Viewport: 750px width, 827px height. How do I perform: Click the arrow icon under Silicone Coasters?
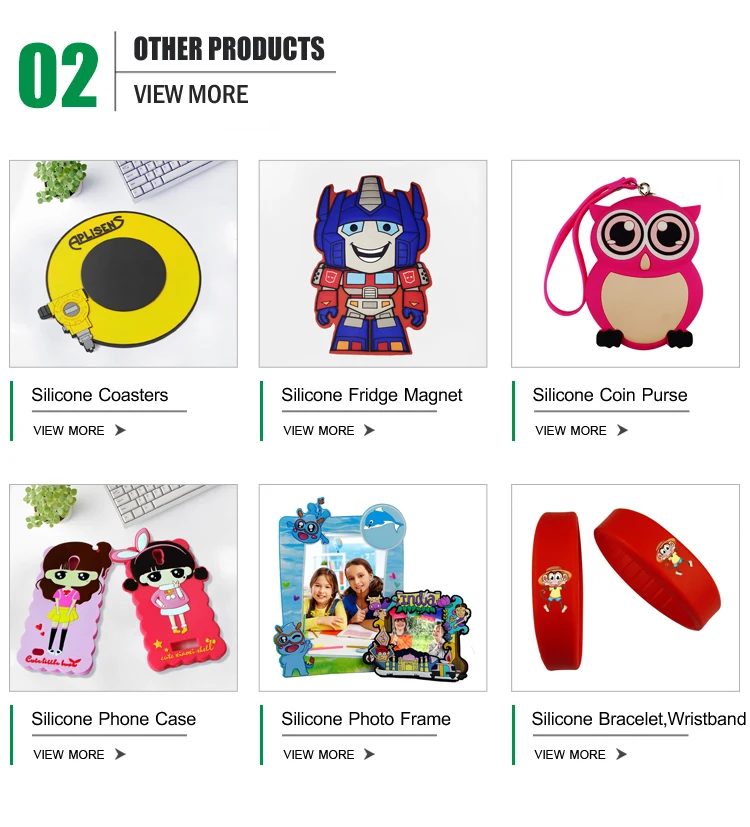[120, 430]
